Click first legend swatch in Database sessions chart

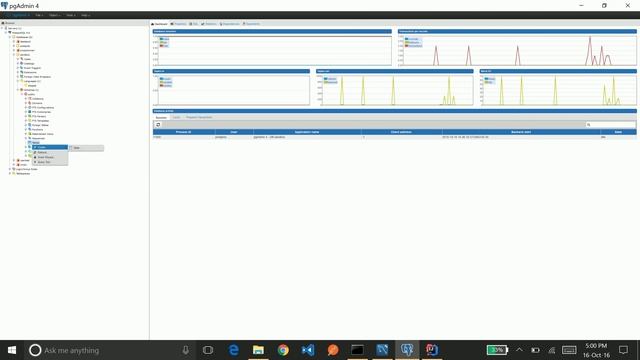click(162, 39)
